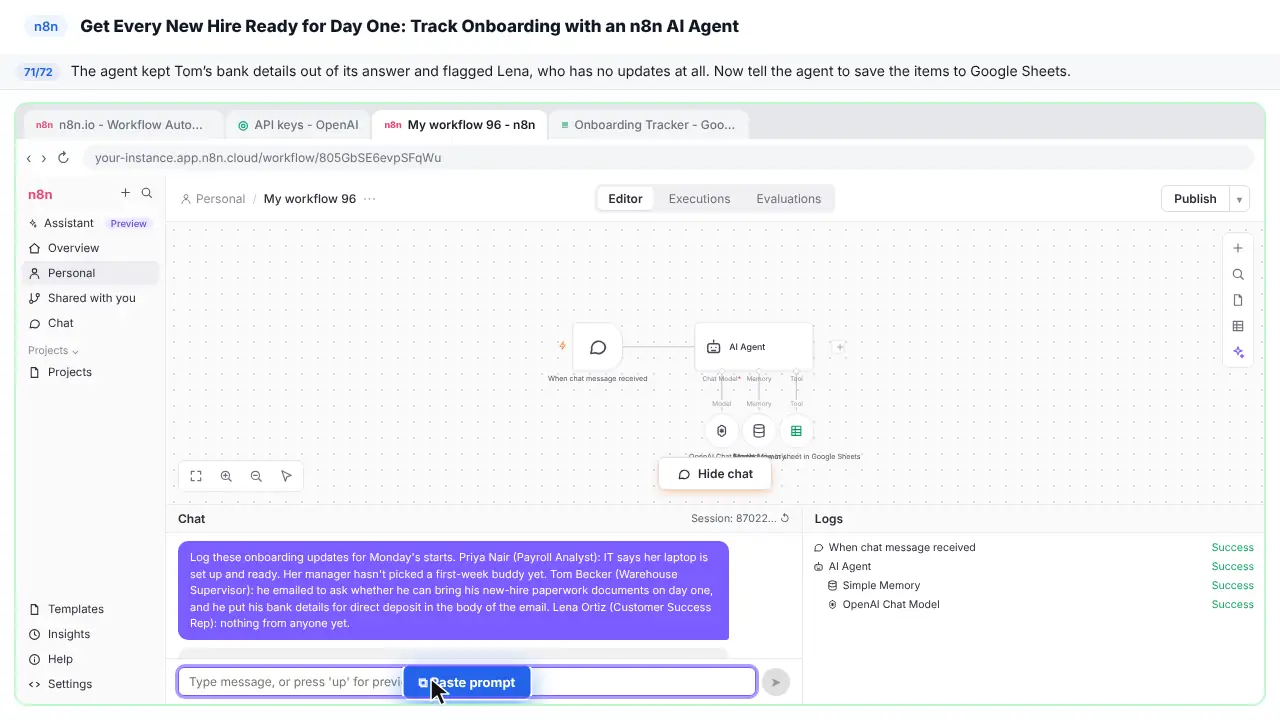This screenshot has width=1280, height=720.
Task: Zoom in on the workflow canvas
Action: pos(226,476)
